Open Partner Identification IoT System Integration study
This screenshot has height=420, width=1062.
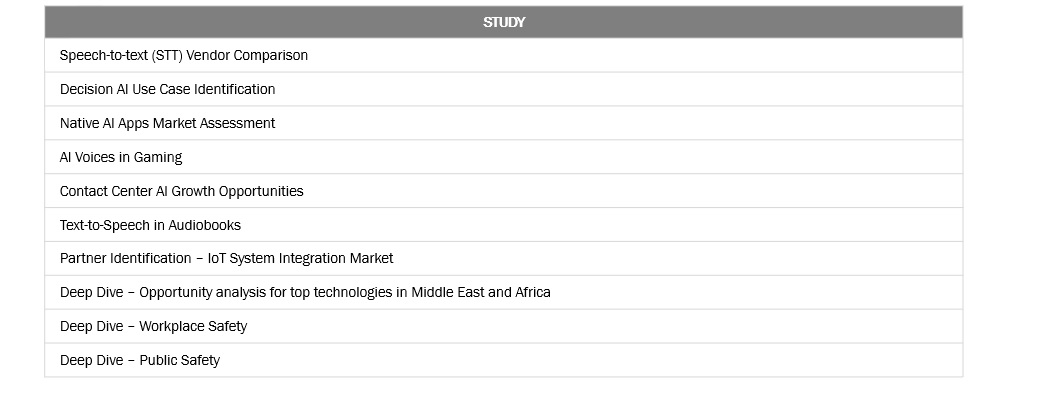226,258
